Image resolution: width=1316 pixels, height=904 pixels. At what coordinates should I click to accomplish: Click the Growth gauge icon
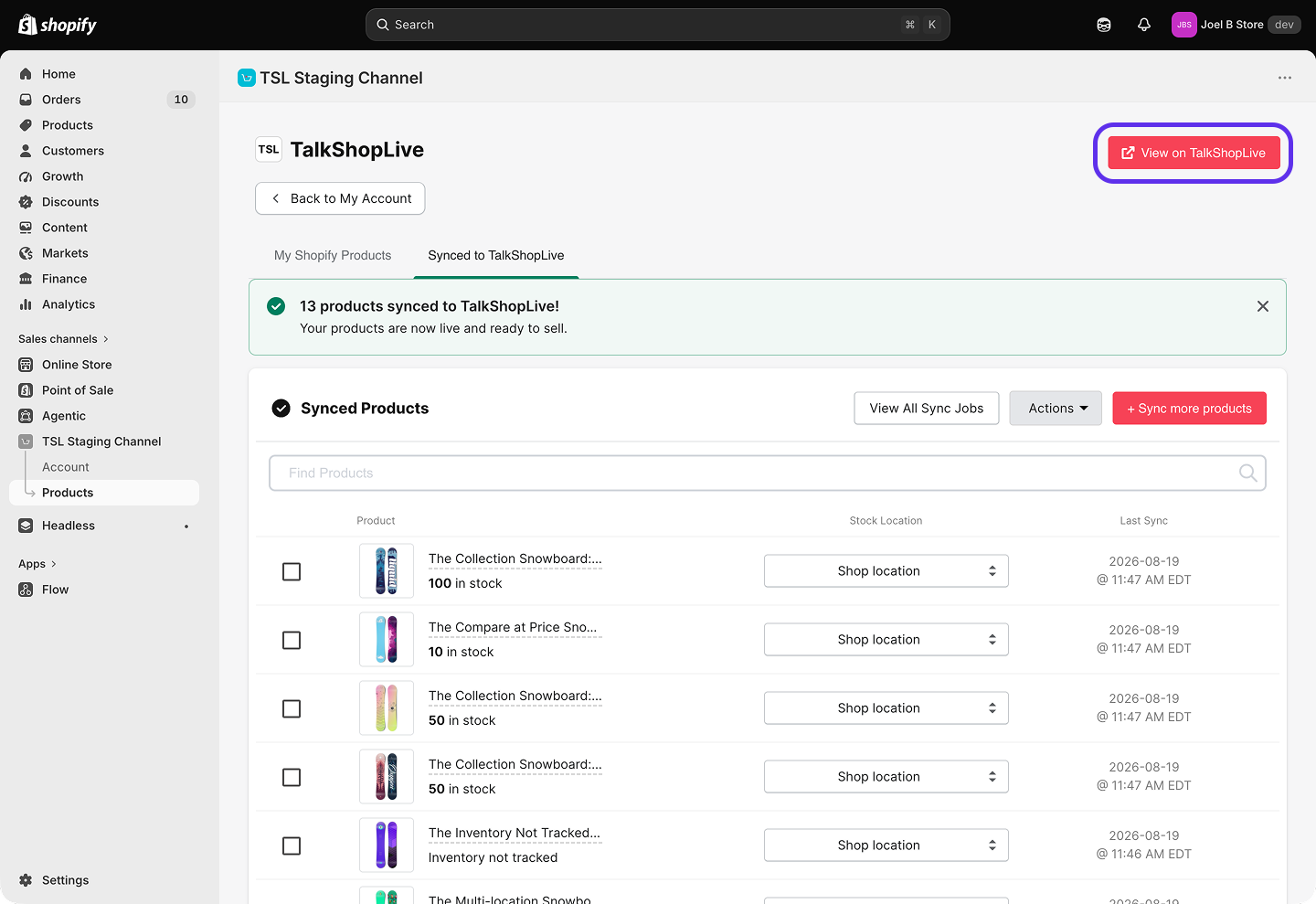[26, 176]
